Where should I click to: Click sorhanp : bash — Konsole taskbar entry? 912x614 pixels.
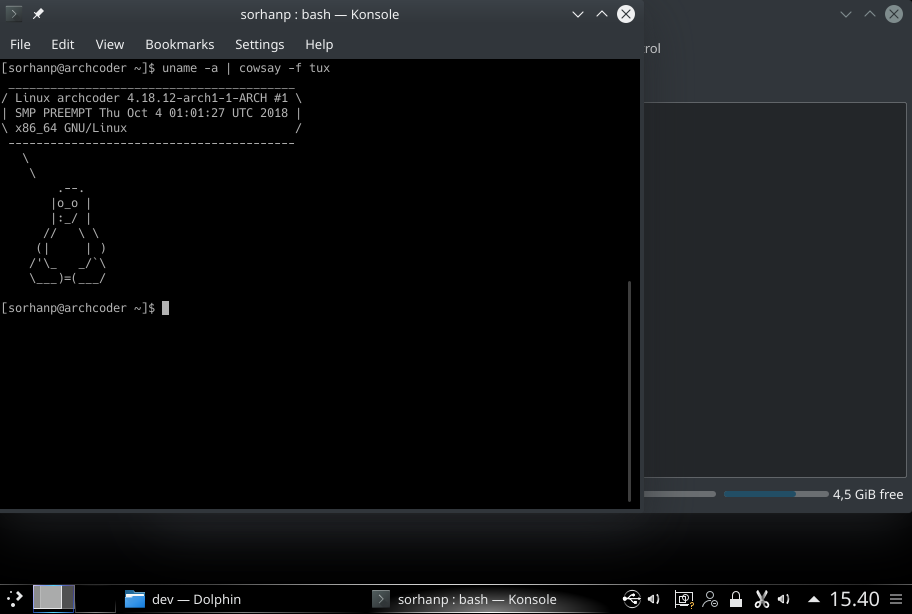point(465,599)
